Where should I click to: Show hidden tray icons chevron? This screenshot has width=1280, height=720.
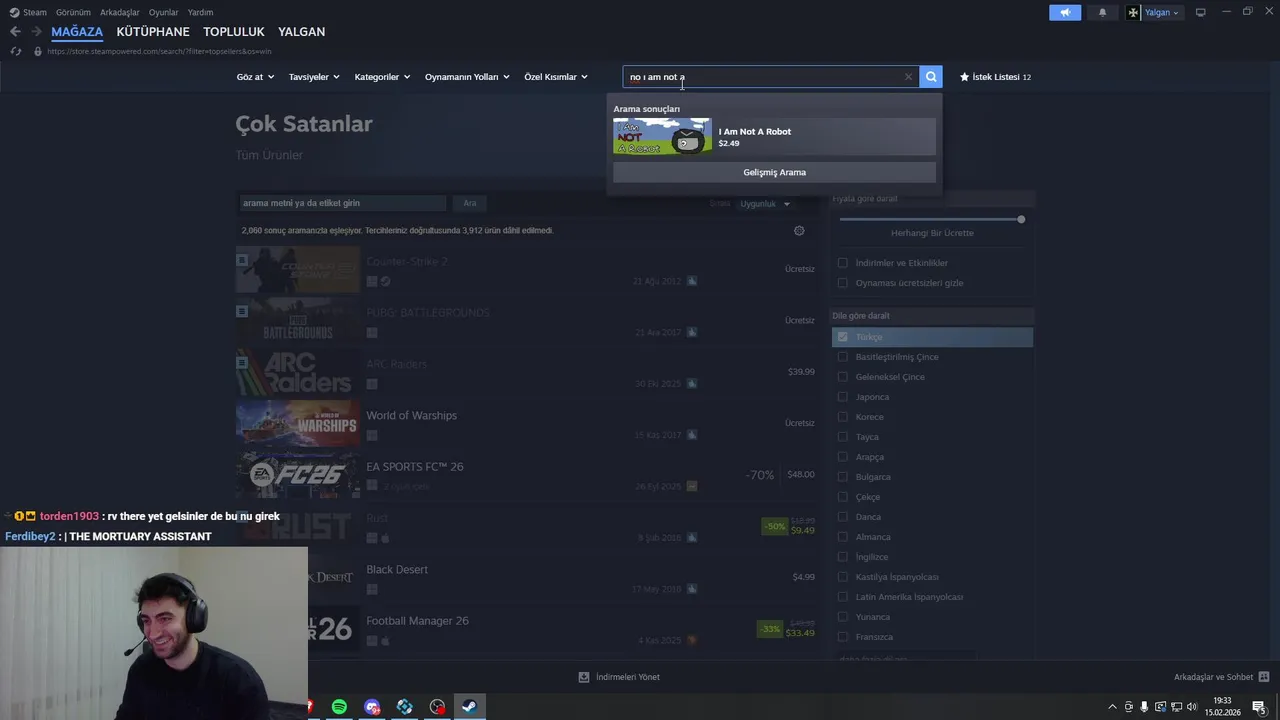coord(1112,707)
